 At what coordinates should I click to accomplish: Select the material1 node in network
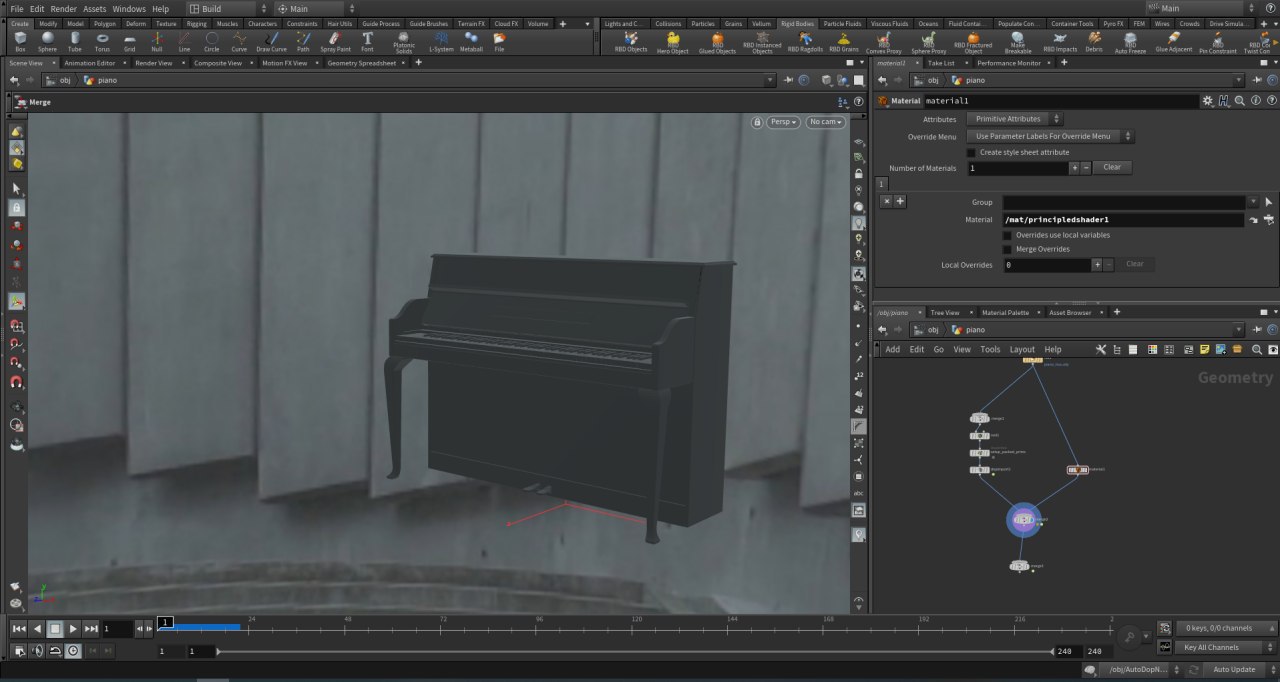tap(1078, 469)
